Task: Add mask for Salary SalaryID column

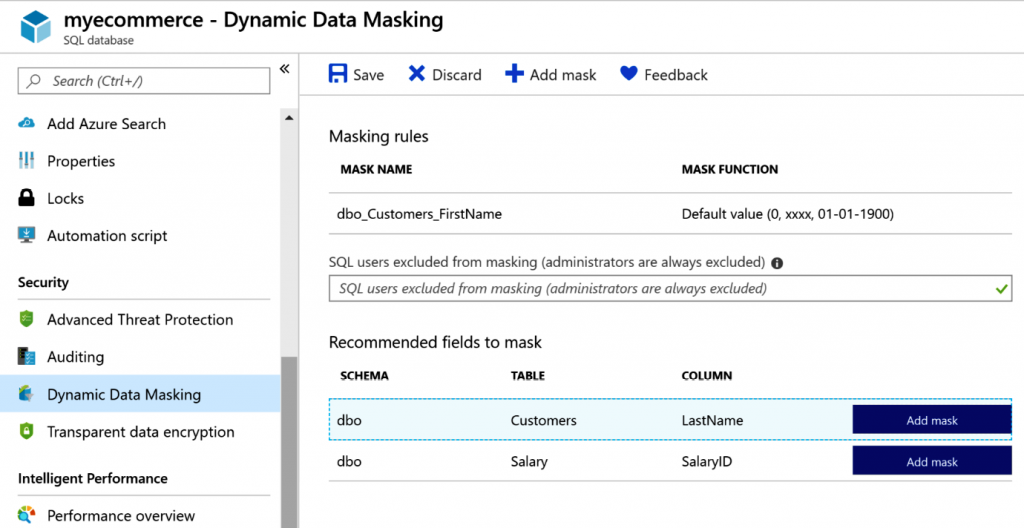Action: (x=931, y=462)
